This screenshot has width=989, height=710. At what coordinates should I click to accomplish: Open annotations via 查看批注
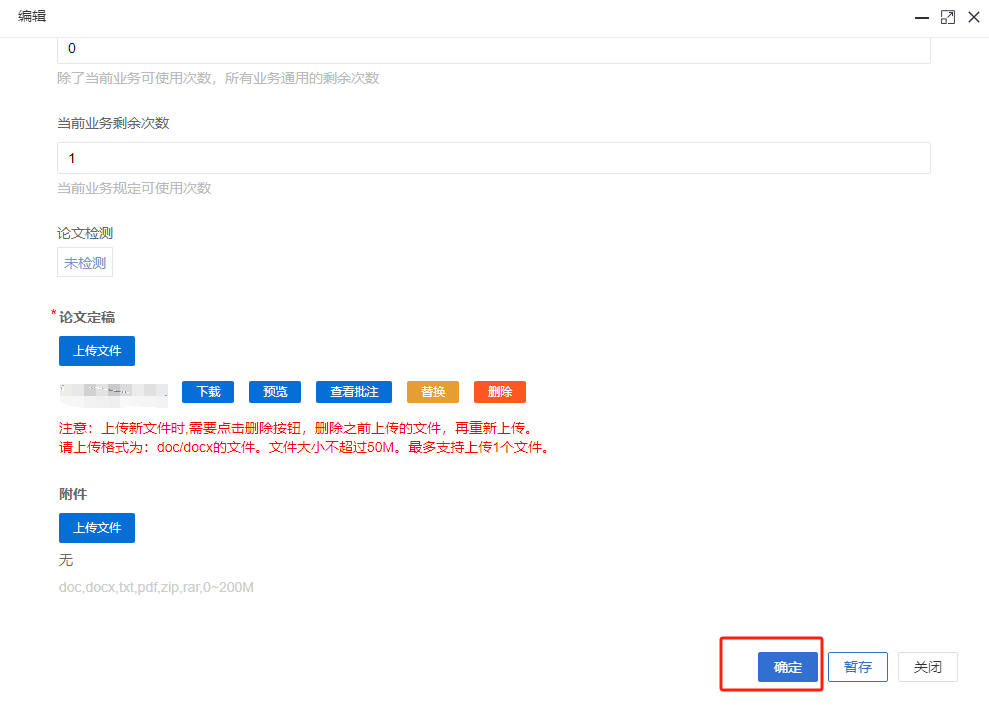tap(354, 392)
